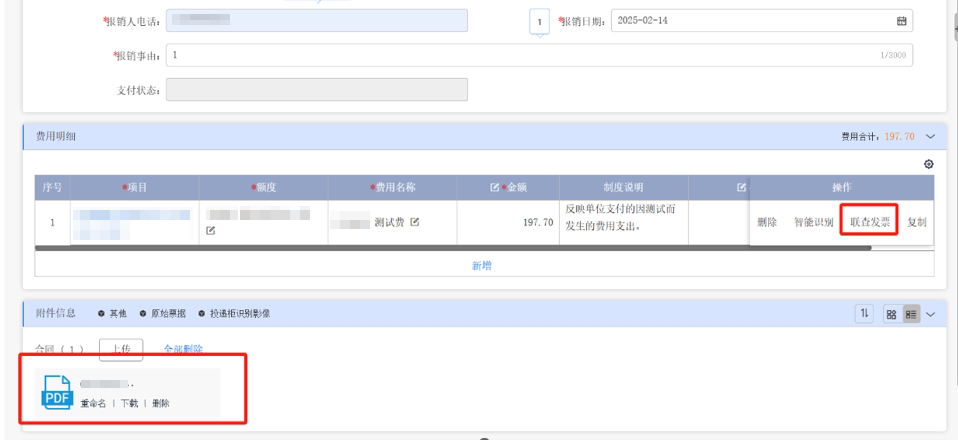Screen dimensions: 958x440
Task: Open the calendar icon for 报销日期
Action: (x=901, y=22)
